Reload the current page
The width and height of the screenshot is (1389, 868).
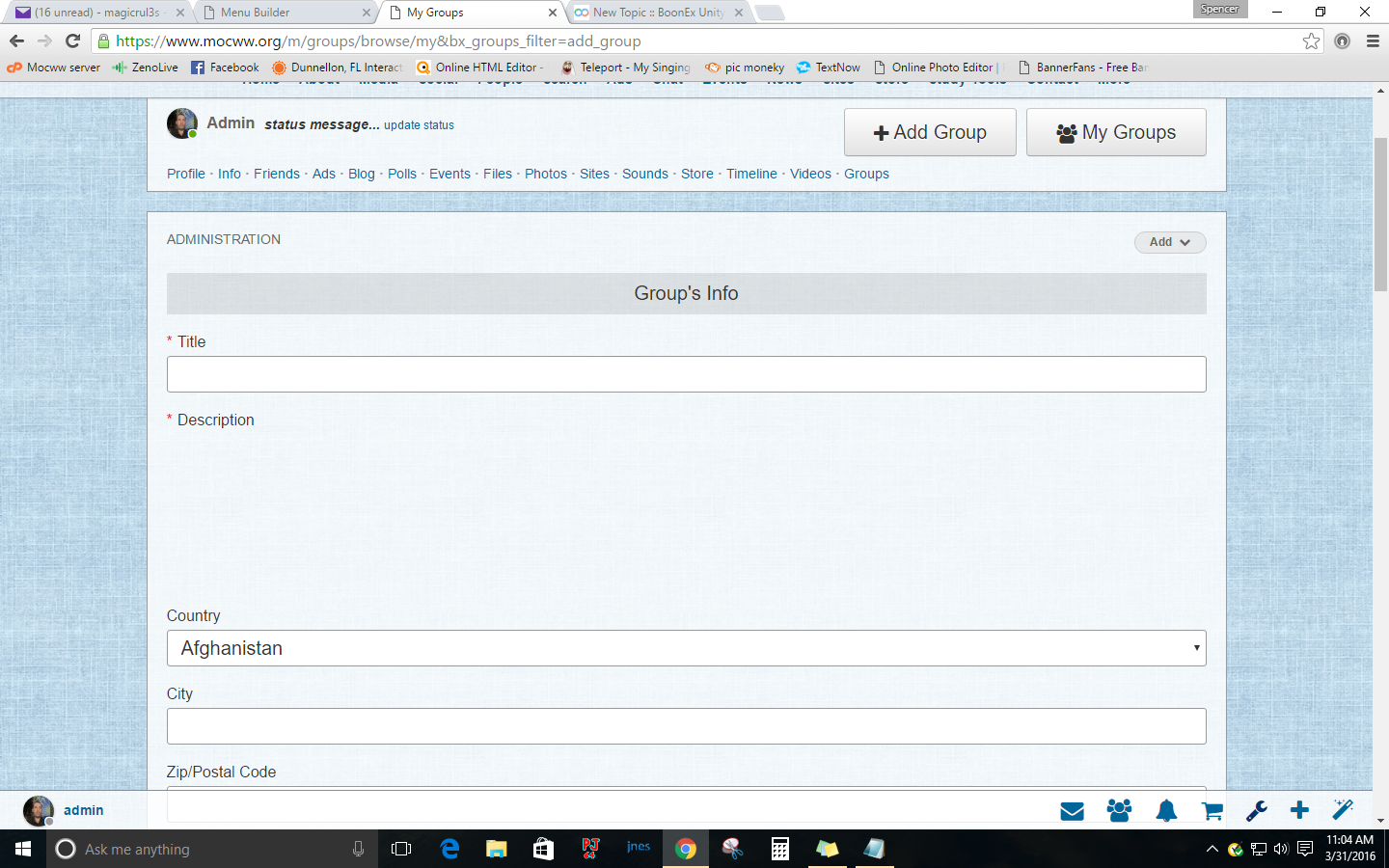point(72,41)
